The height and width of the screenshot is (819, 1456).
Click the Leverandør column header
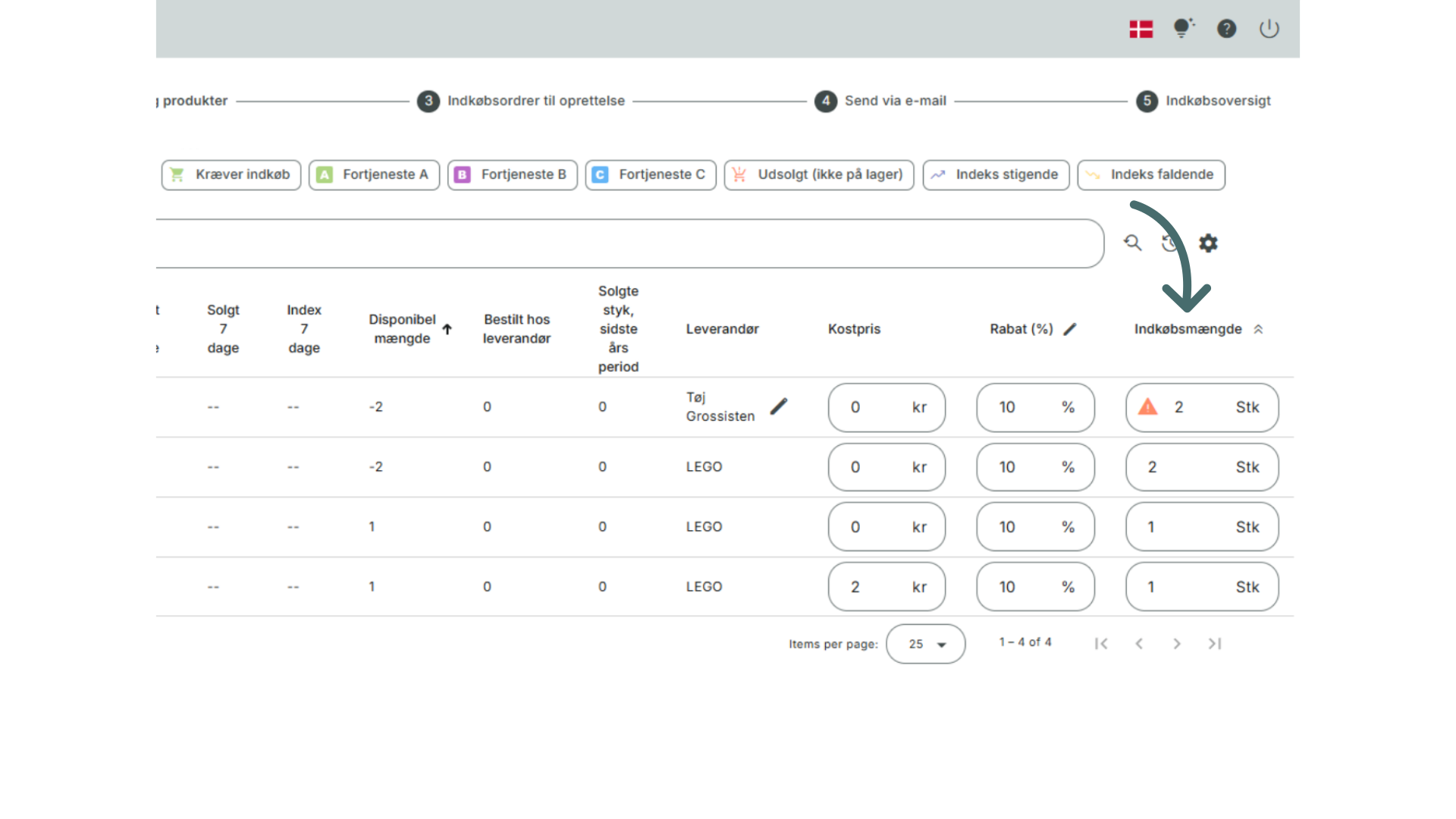coord(723,329)
